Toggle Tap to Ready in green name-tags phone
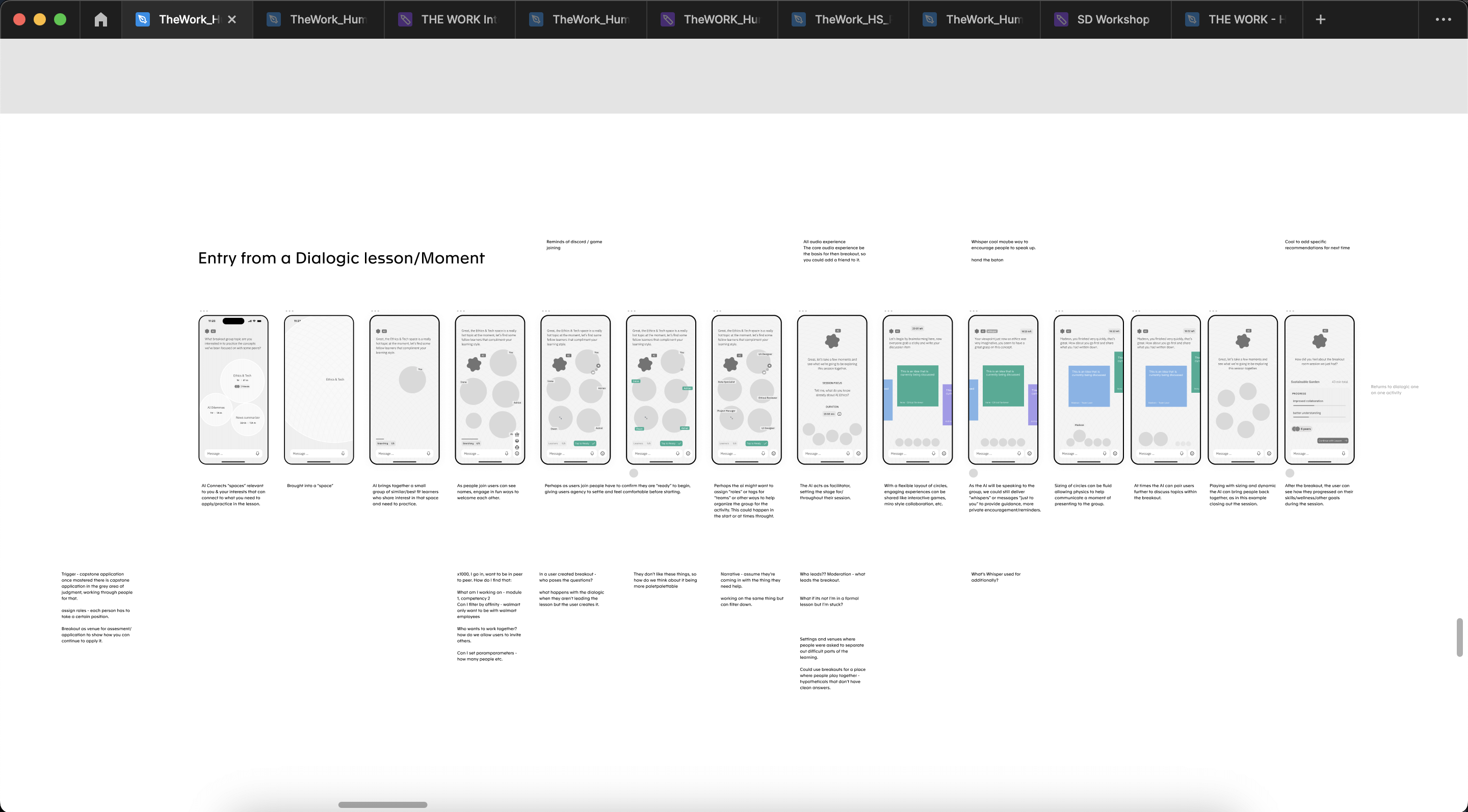This screenshot has width=1468, height=812. point(671,444)
